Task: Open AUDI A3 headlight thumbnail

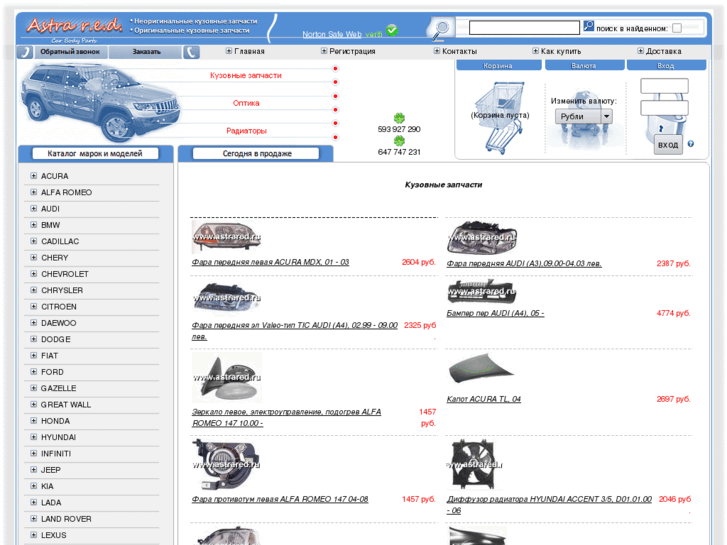Action: (x=481, y=237)
